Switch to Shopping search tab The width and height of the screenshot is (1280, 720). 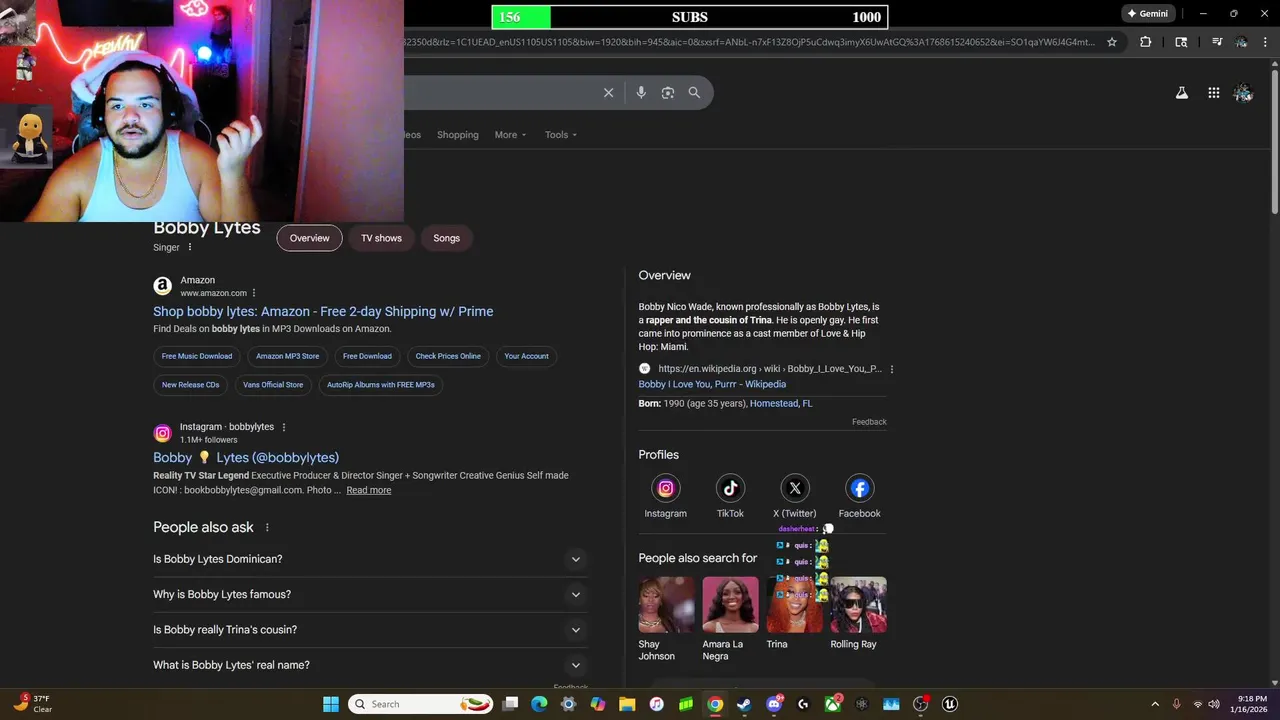[458, 135]
